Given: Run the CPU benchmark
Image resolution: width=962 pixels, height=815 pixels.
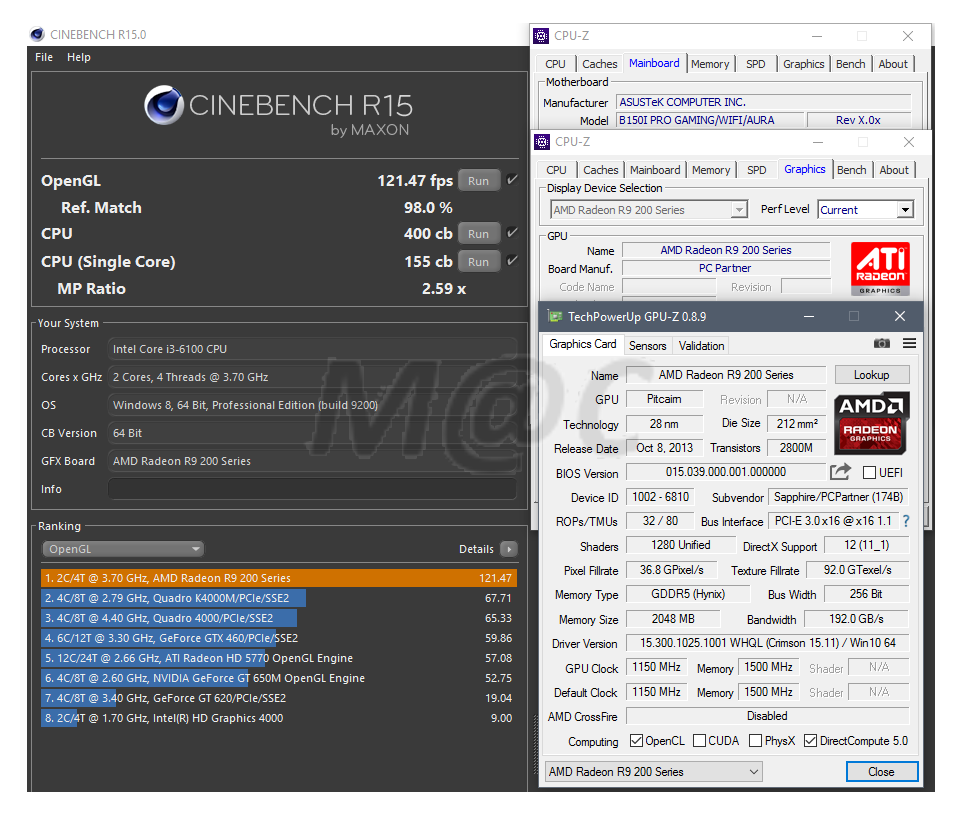Looking at the screenshot, I should 479,233.
